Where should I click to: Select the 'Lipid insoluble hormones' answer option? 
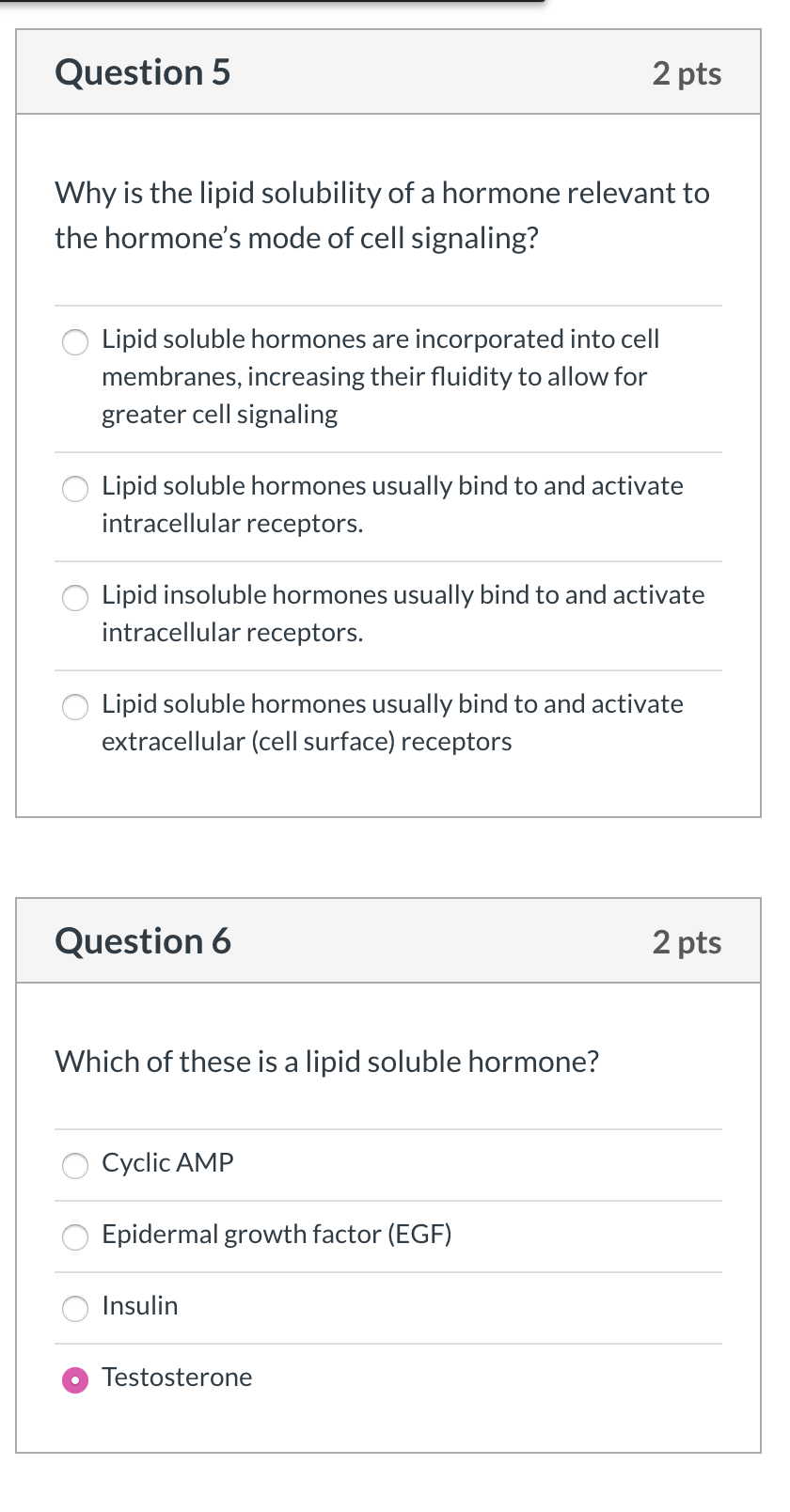75,598
